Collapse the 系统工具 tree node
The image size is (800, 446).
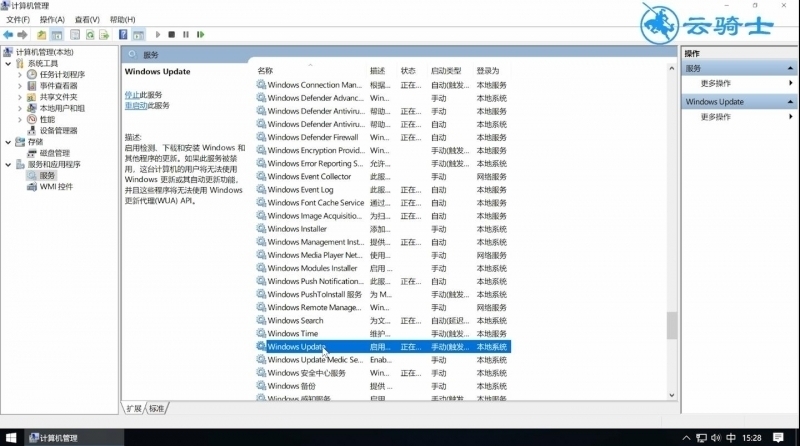coord(8,64)
